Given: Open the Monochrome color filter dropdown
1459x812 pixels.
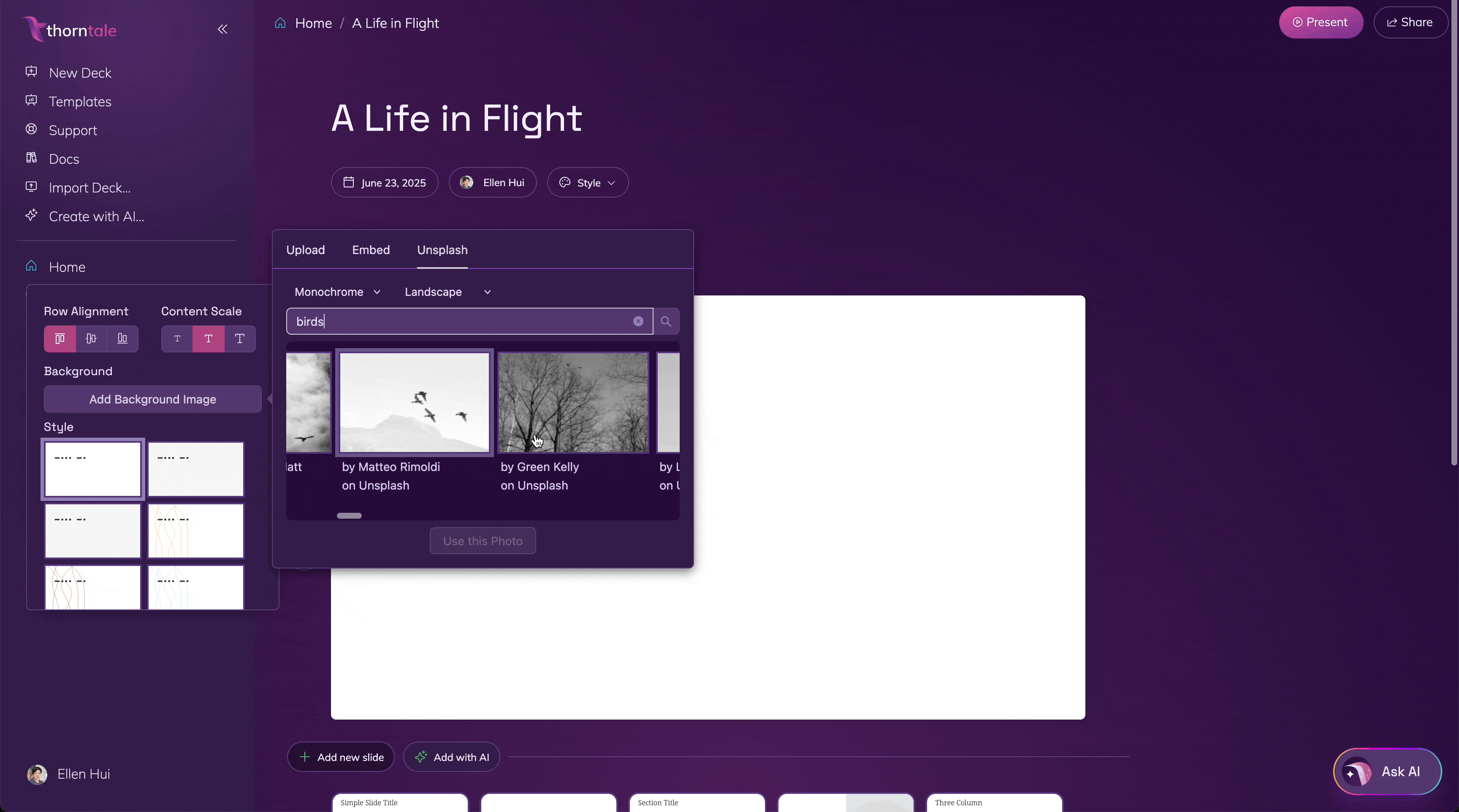Looking at the screenshot, I should pyautogui.click(x=337, y=292).
